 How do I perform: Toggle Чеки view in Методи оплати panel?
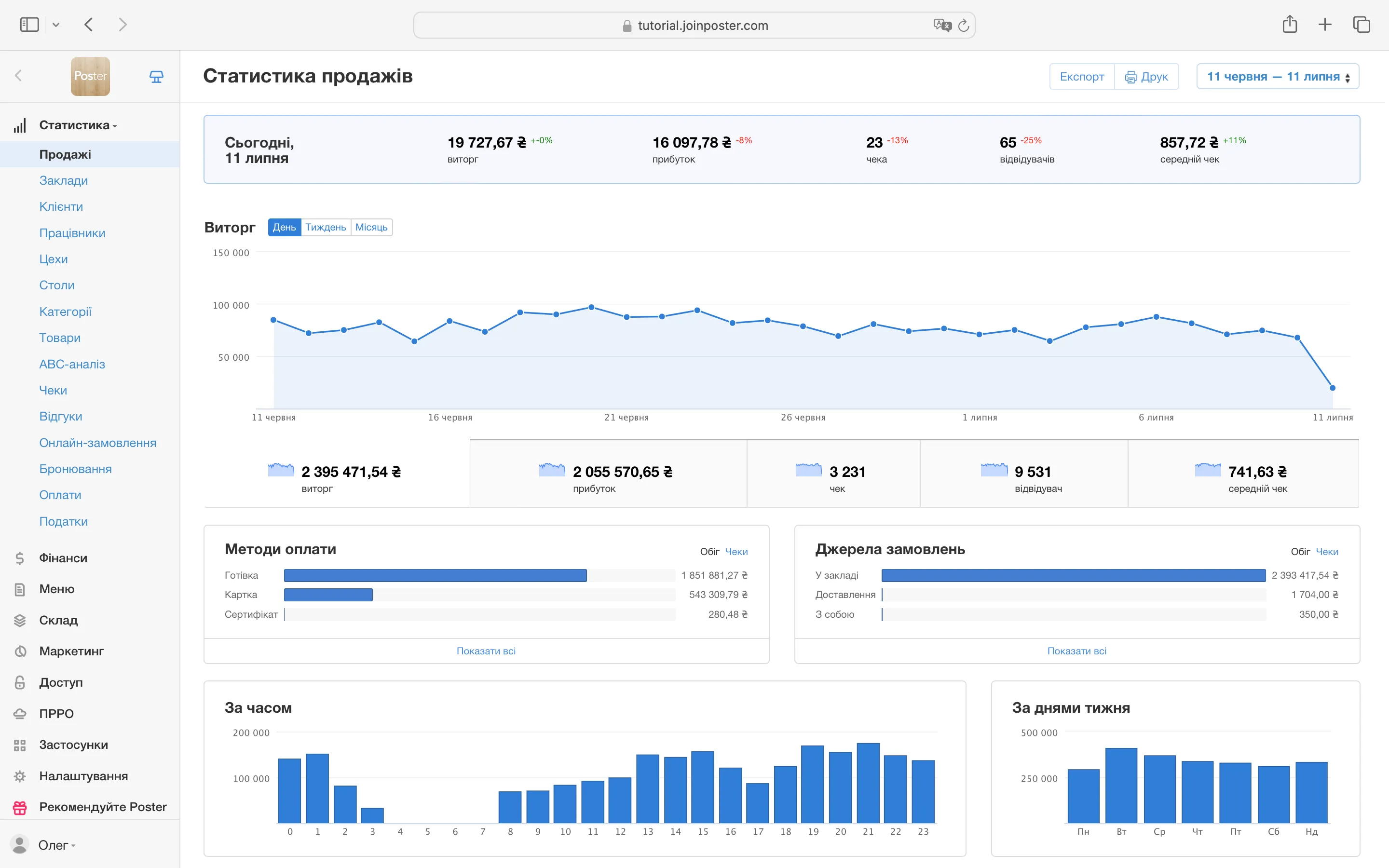[x=737, y=552]
